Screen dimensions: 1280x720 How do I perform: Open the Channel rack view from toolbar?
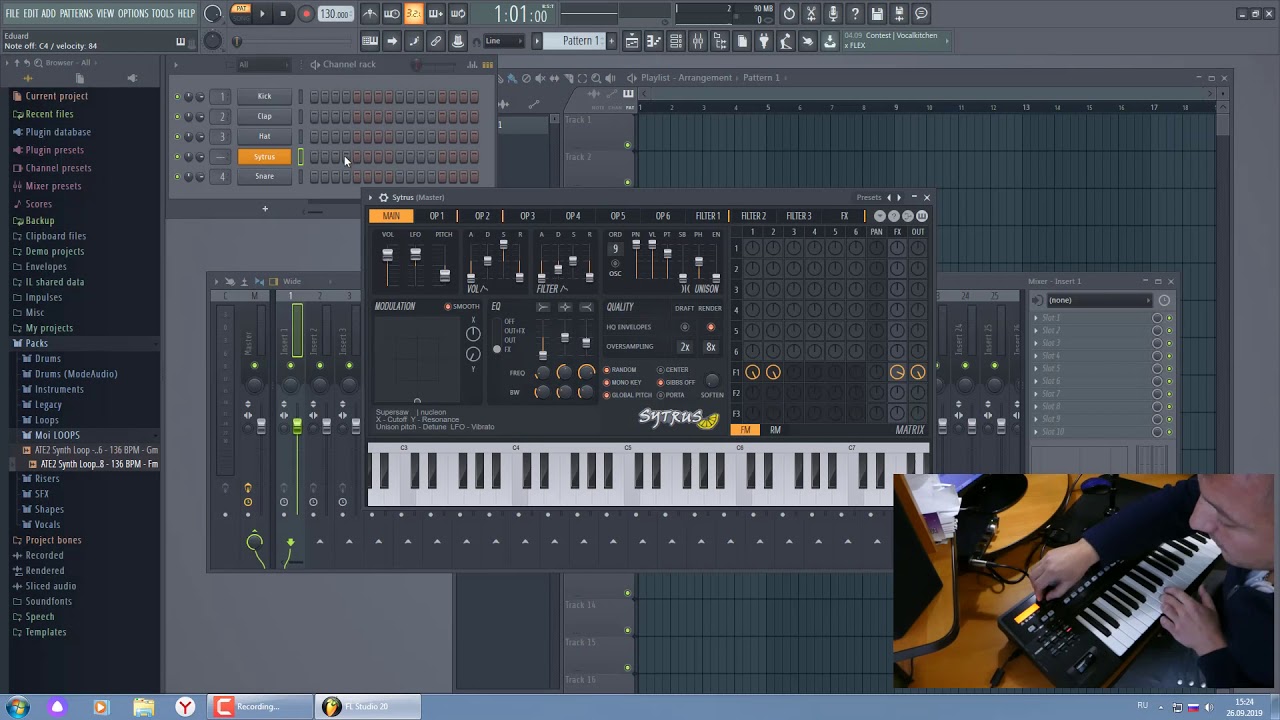[676, 41]
